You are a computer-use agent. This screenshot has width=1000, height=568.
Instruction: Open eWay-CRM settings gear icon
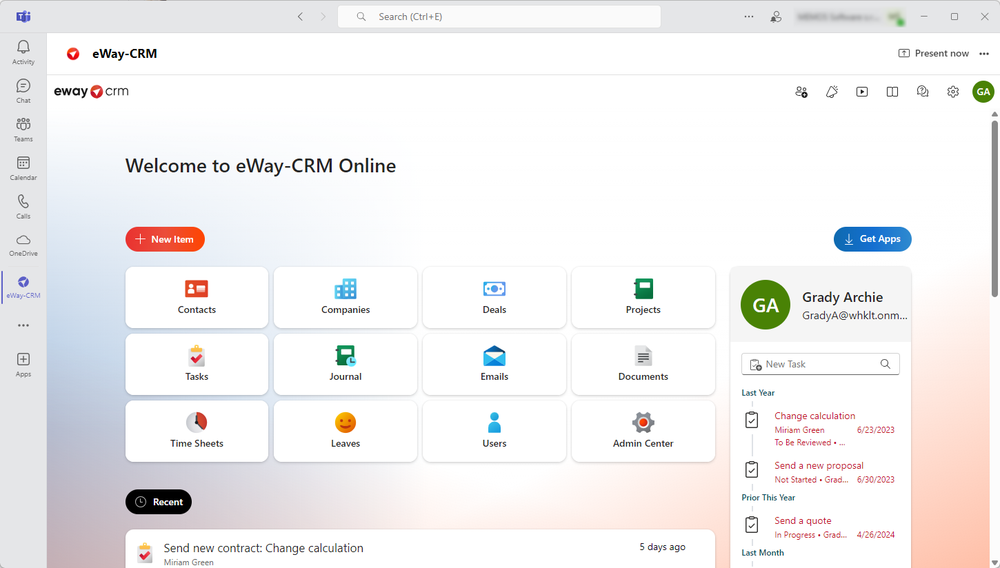click(953, 92)
